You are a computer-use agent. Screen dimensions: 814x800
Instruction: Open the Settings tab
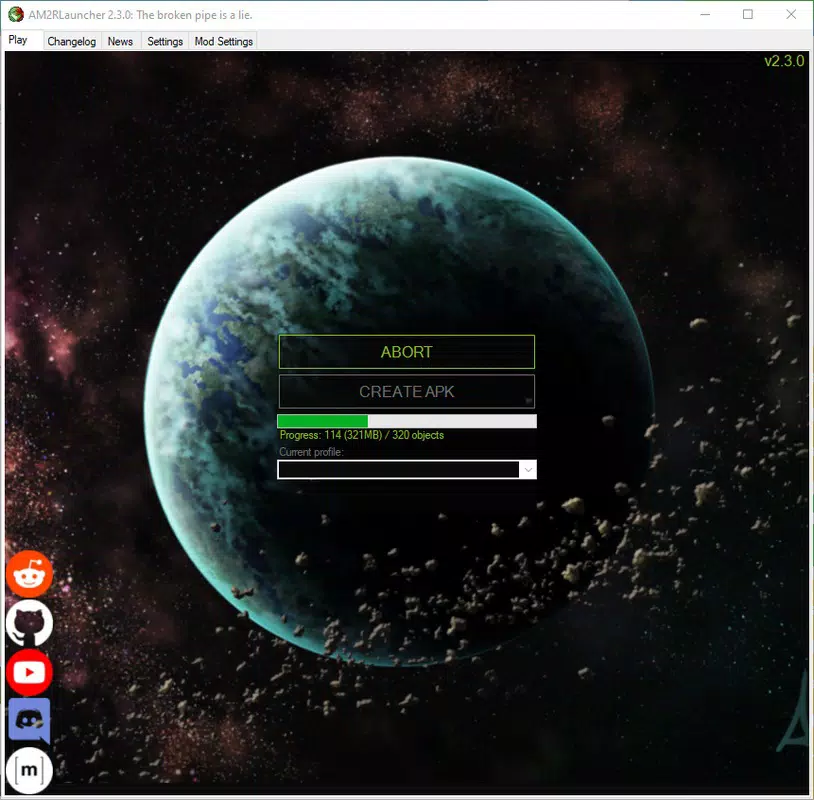tap(165, 41)
